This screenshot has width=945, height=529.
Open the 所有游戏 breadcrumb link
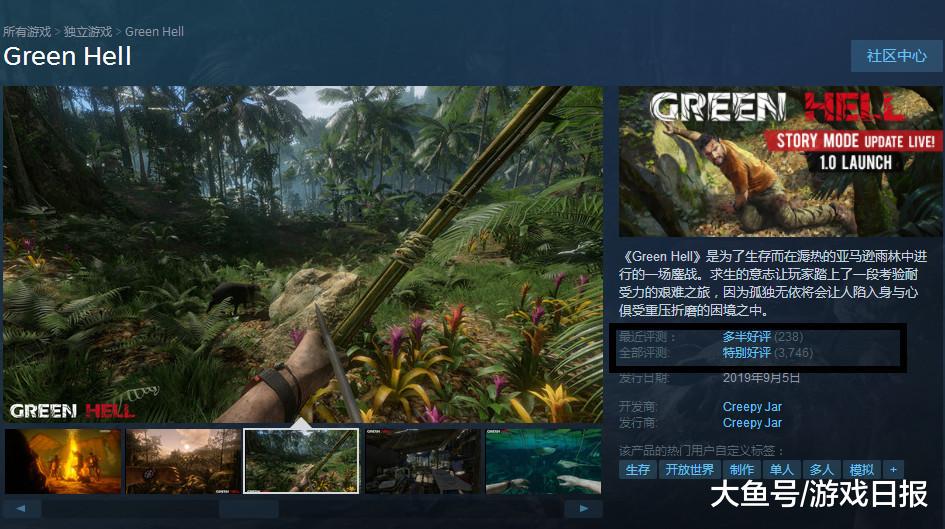(x=27, y=31)
